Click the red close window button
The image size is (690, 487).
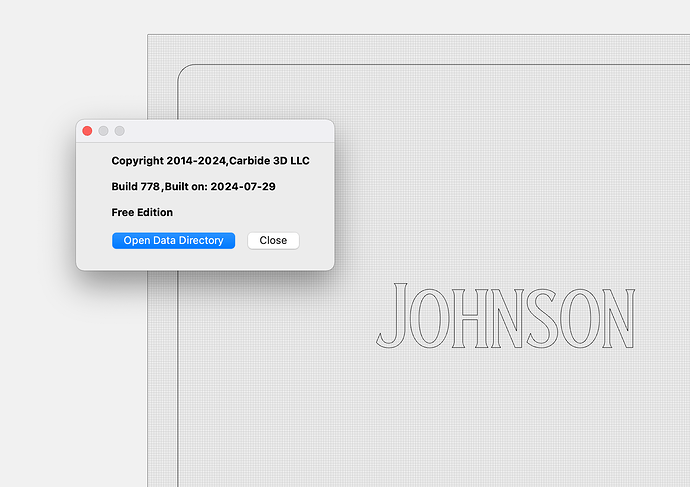point(87,131)
